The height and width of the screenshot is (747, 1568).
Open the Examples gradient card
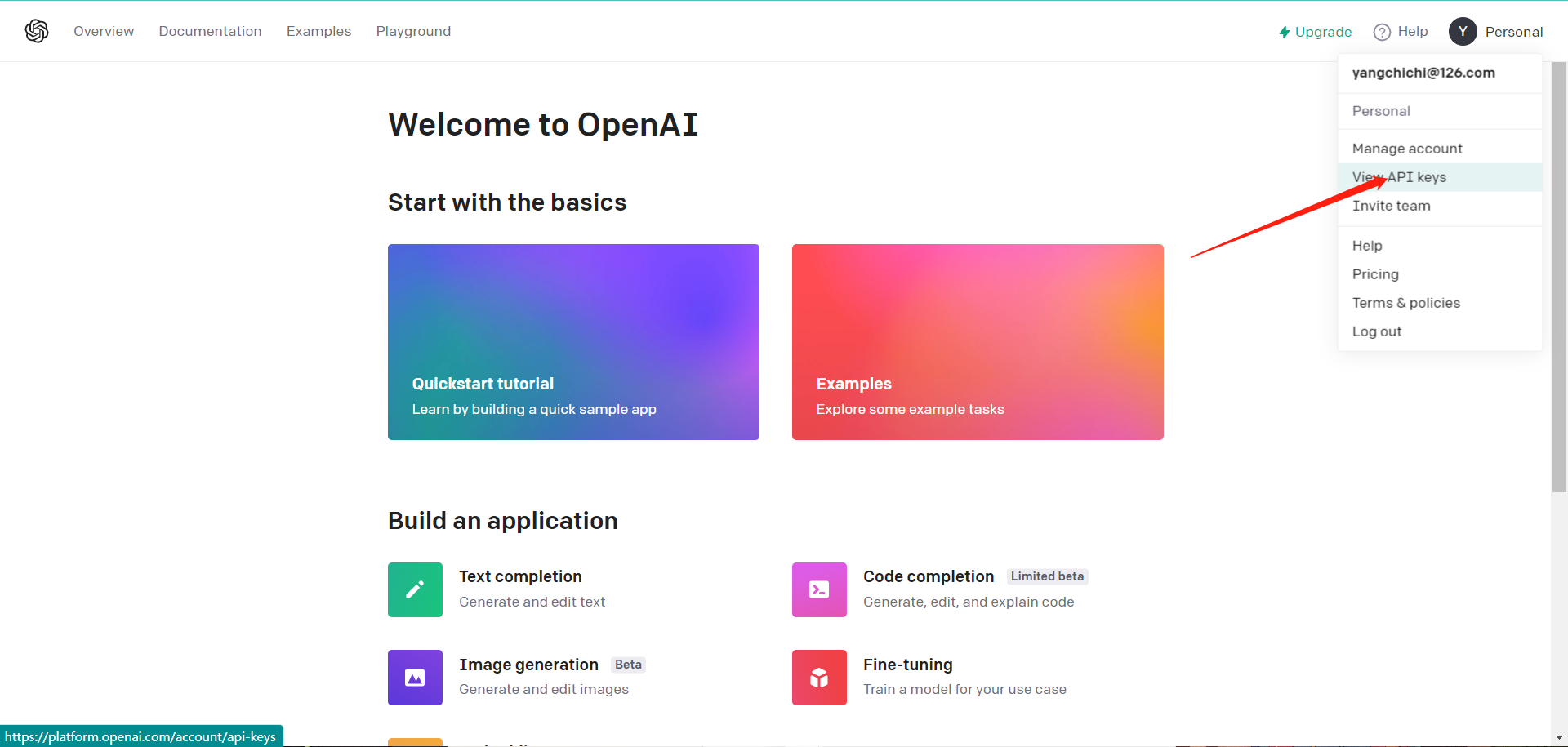tap(978, 342)
